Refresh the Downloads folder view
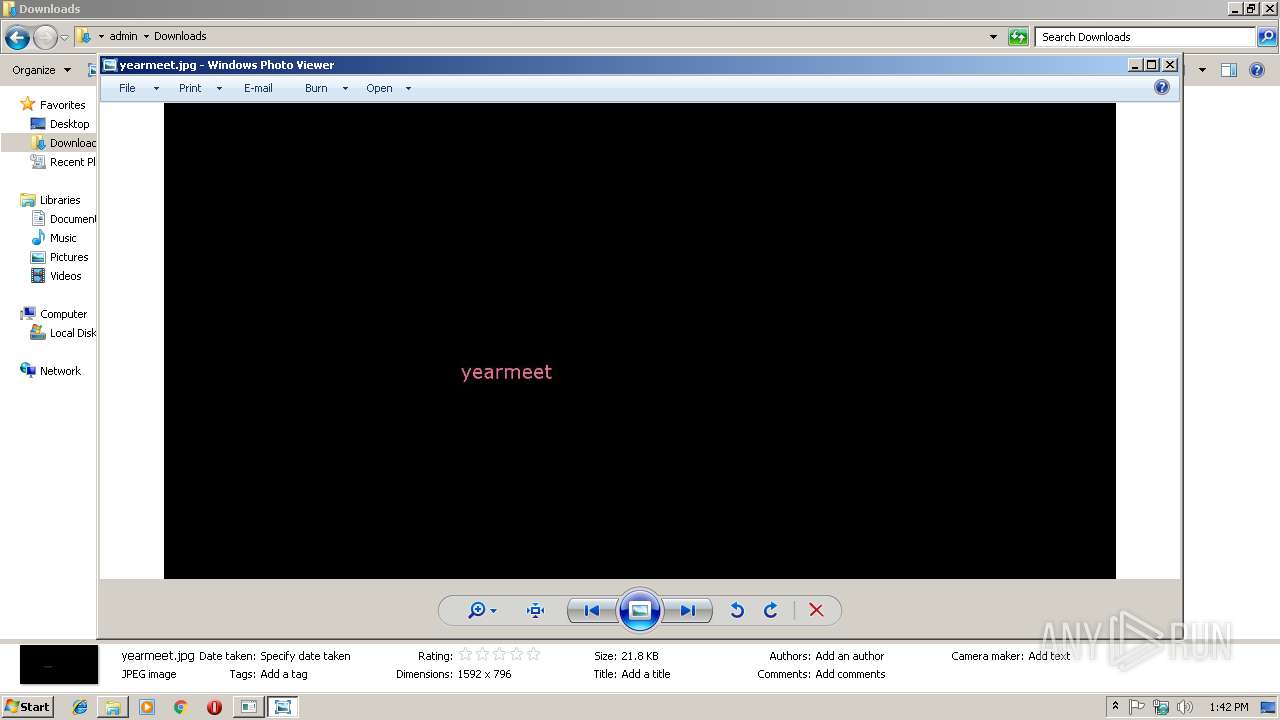 1018,37
